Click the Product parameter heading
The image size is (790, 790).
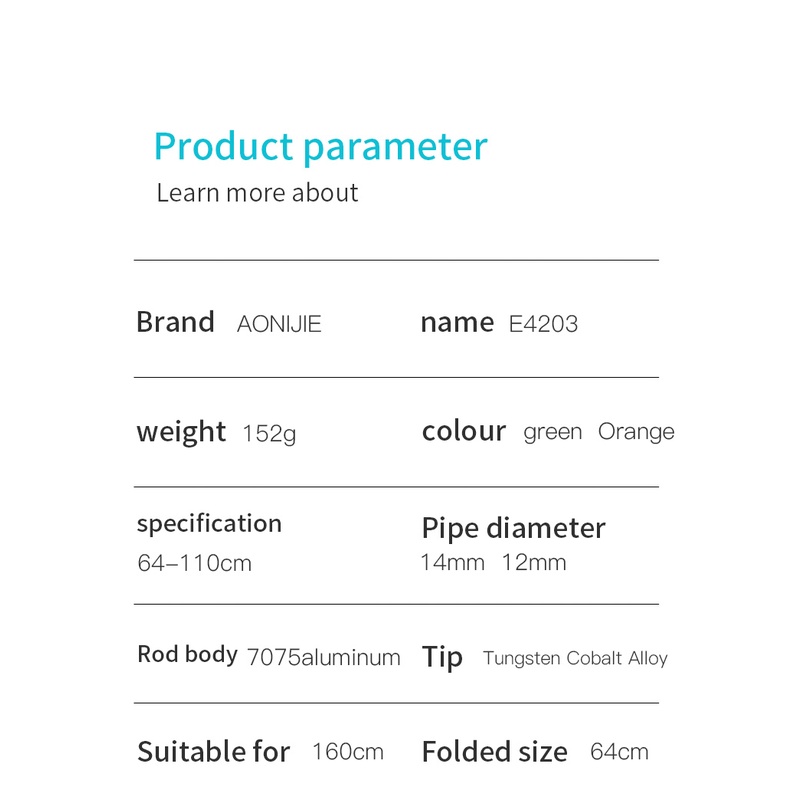(320, 147)
